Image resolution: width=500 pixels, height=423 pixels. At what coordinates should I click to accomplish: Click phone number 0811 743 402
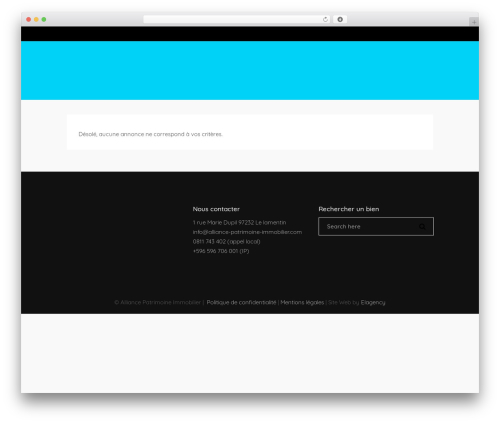209,241
